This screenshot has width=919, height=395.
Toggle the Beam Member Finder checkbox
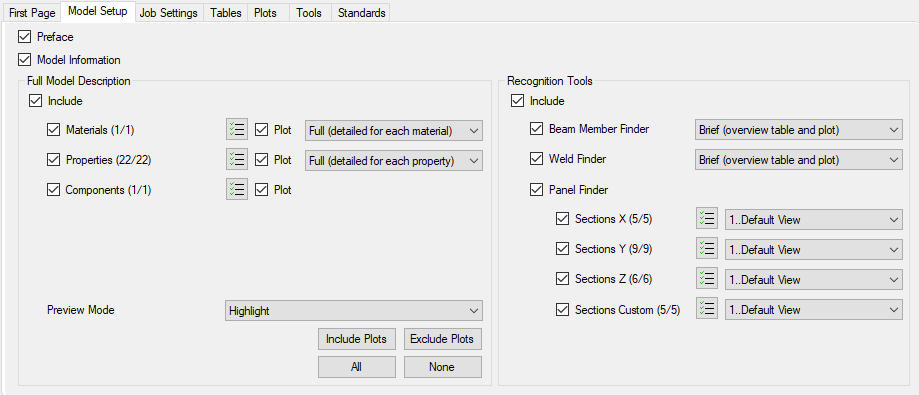tap(536, 129)
